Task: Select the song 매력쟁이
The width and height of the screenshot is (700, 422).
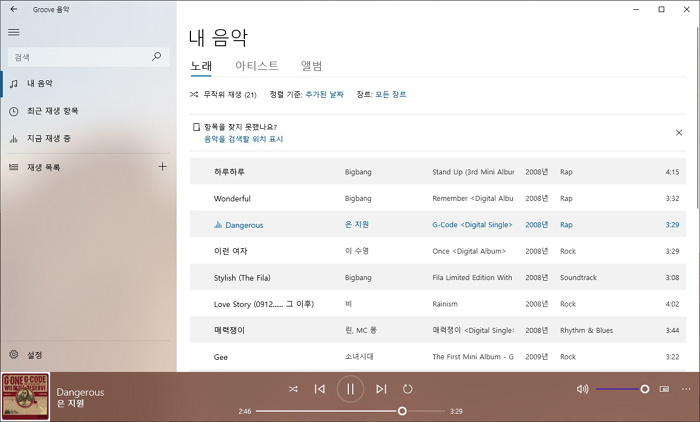Action: coord(438,330)
